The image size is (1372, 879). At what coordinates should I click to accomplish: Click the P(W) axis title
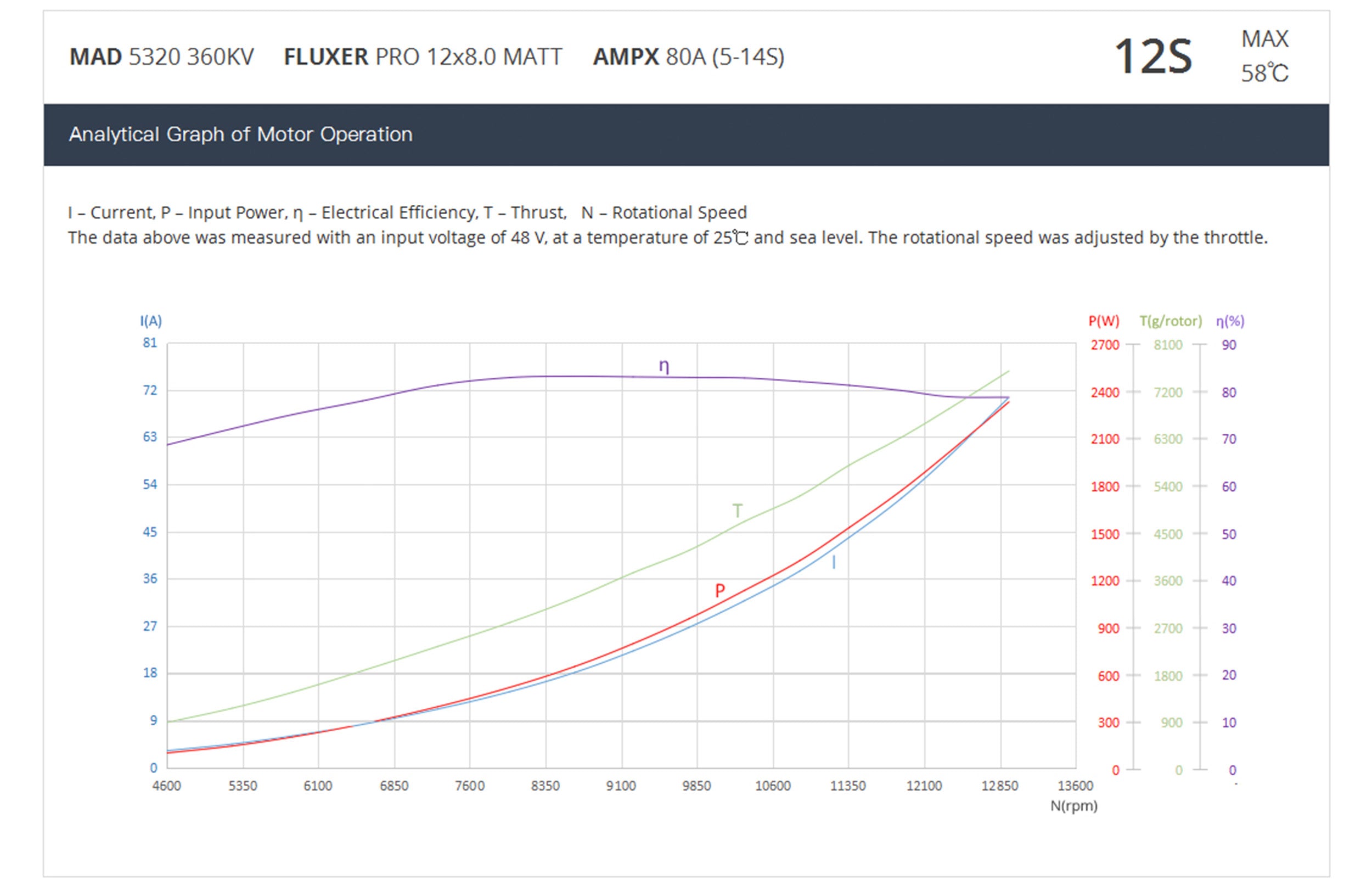(1103, 321)
